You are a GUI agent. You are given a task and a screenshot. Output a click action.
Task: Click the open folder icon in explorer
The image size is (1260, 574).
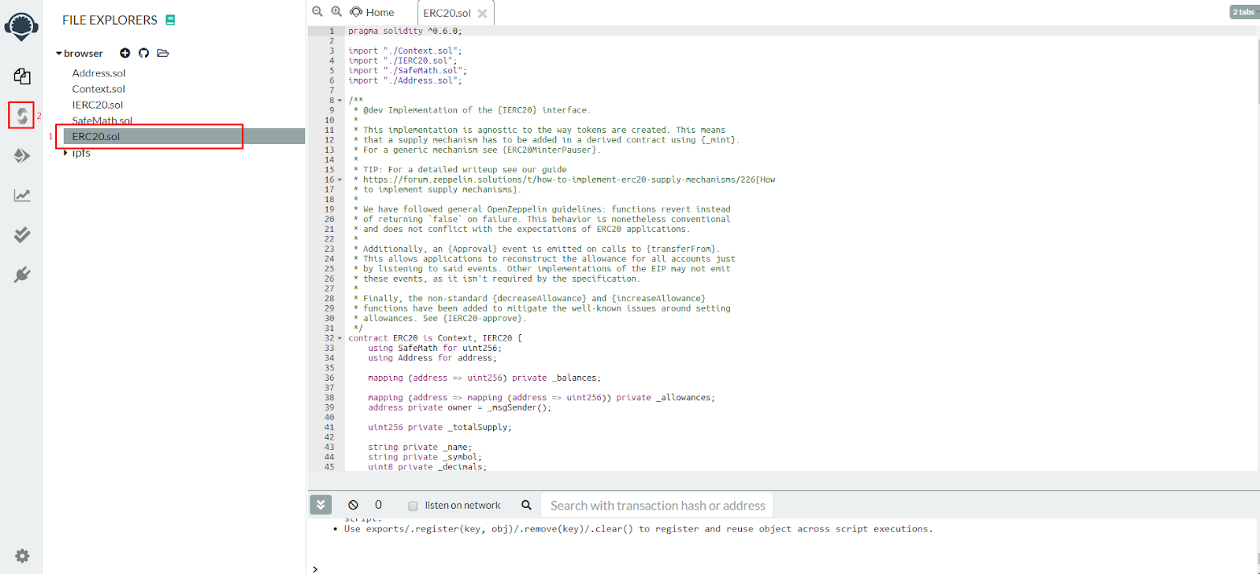point(163,53)
